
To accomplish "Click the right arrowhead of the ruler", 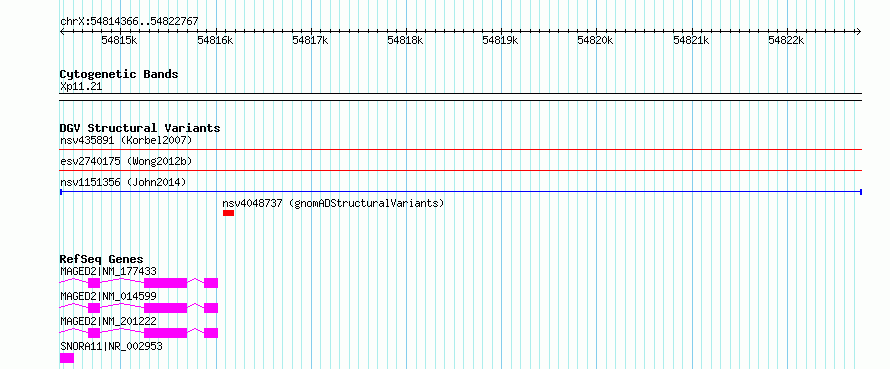I will point(859,31).
